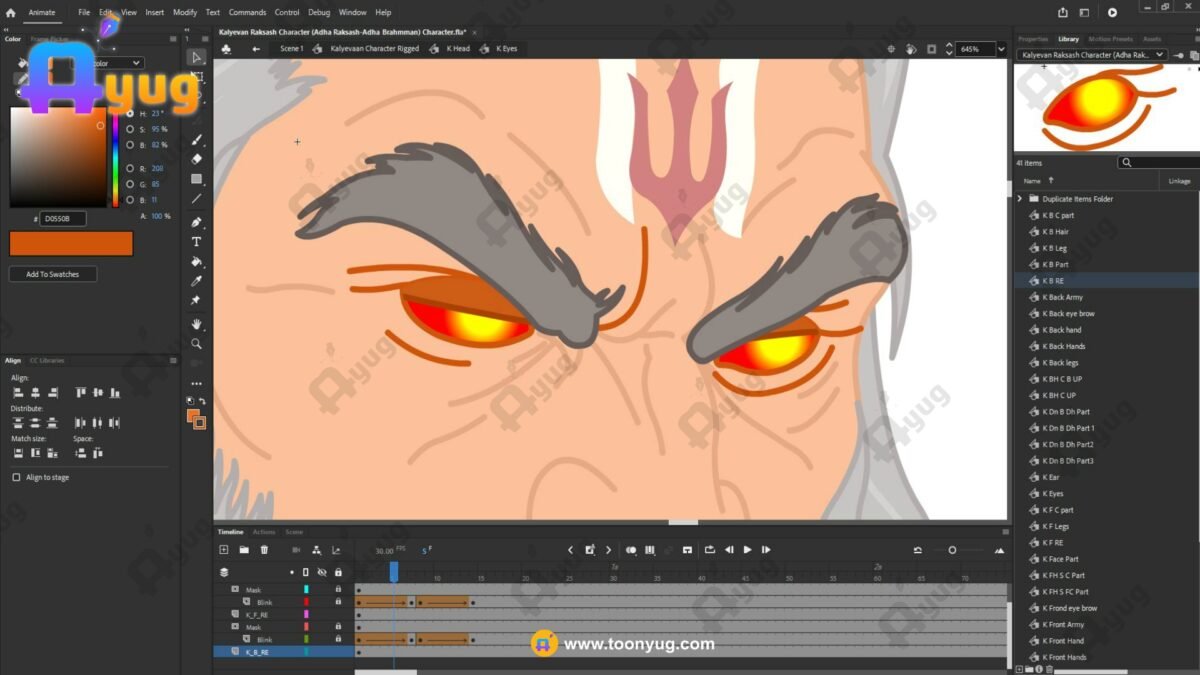
Task: Delete layer using timeline trash icon
Action: pyautogui.click(x=264, y=550)
